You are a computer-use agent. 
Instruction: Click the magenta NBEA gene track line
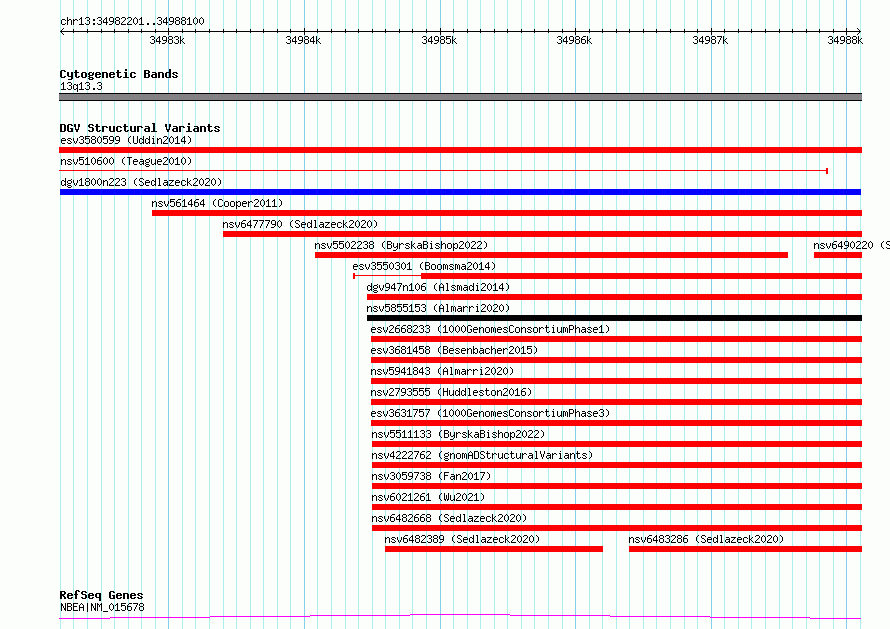click(460, 617)
